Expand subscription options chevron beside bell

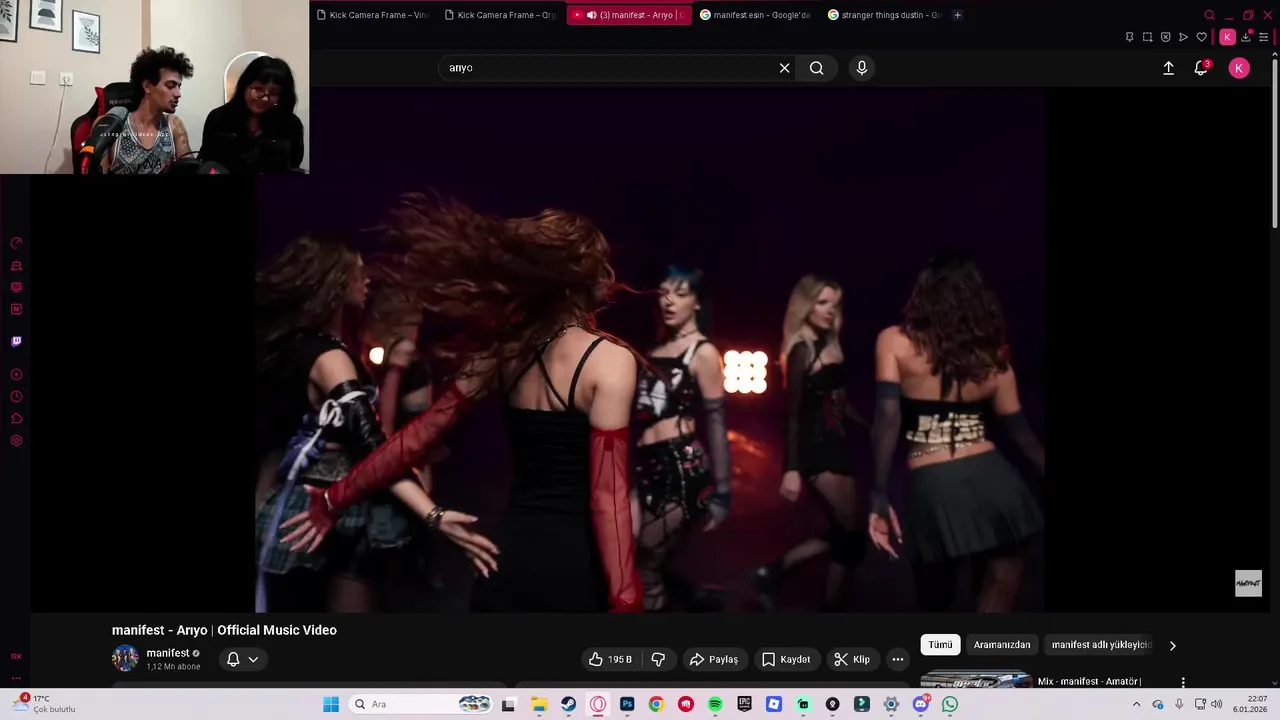coord(253,659)
